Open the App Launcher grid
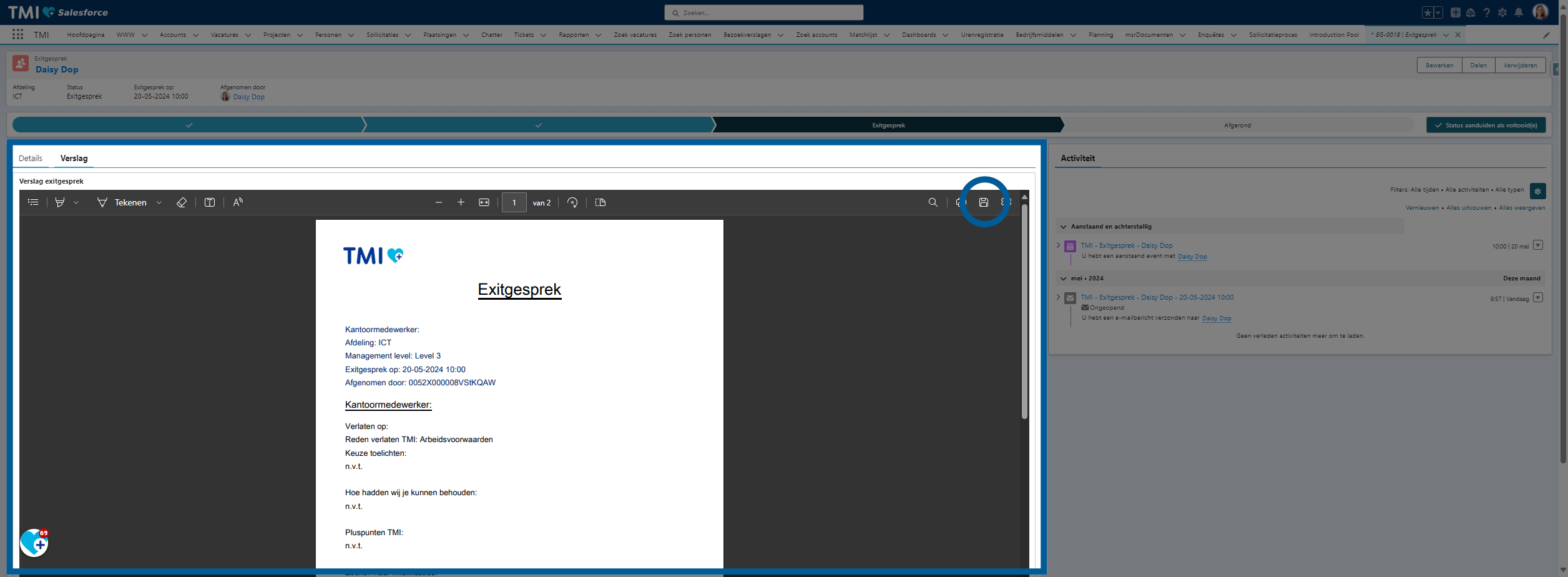Viewport: 1568px width, 577px height. 17,35
